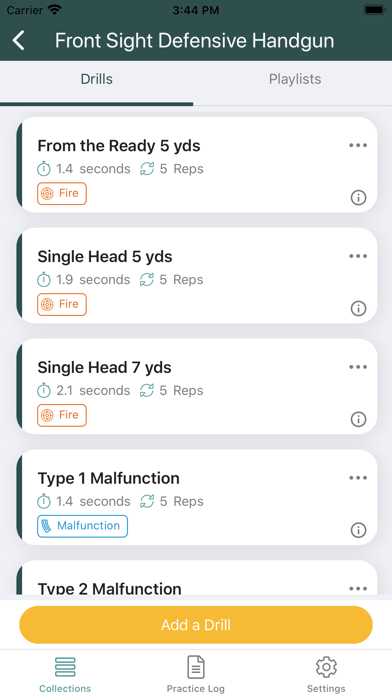Open the Practice Log document icon
This screenshot has width=392, height=696.
196,667
